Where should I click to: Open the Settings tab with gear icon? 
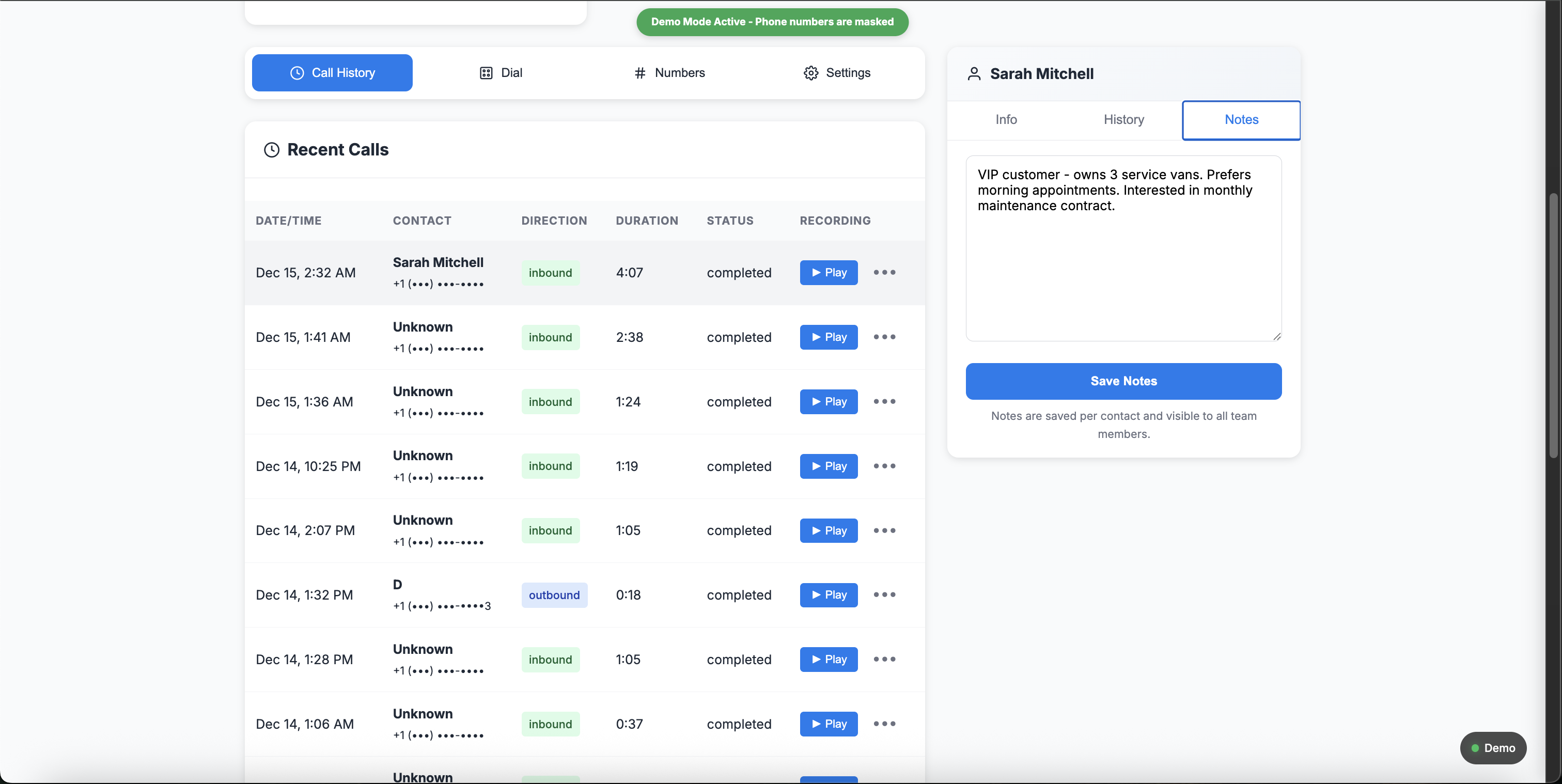(837, 73)
